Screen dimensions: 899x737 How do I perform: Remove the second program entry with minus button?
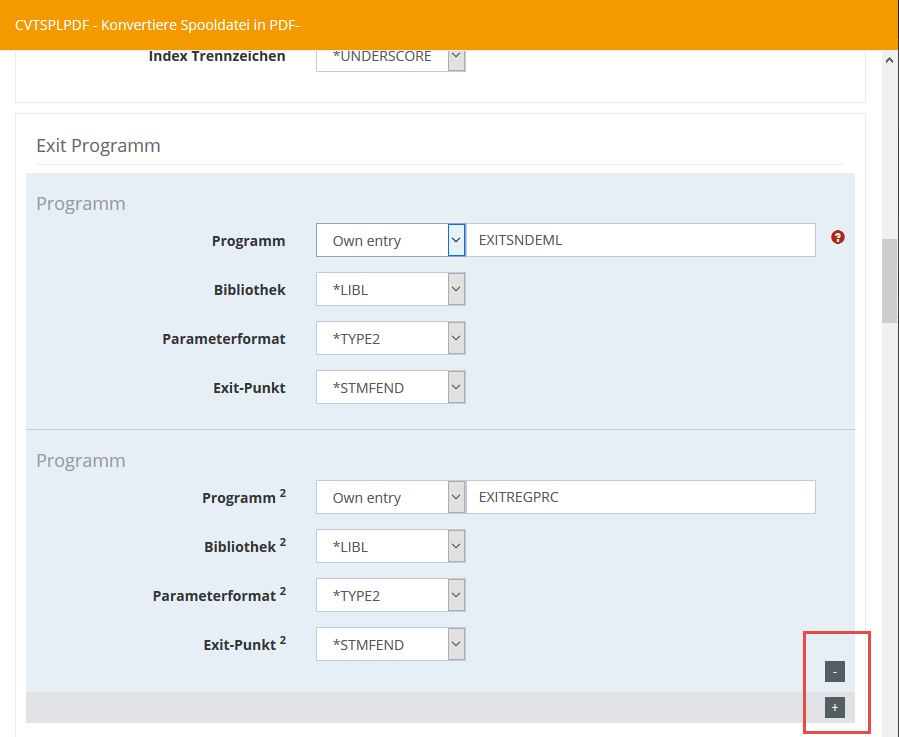pyautogui.click(x=835, y=672)
